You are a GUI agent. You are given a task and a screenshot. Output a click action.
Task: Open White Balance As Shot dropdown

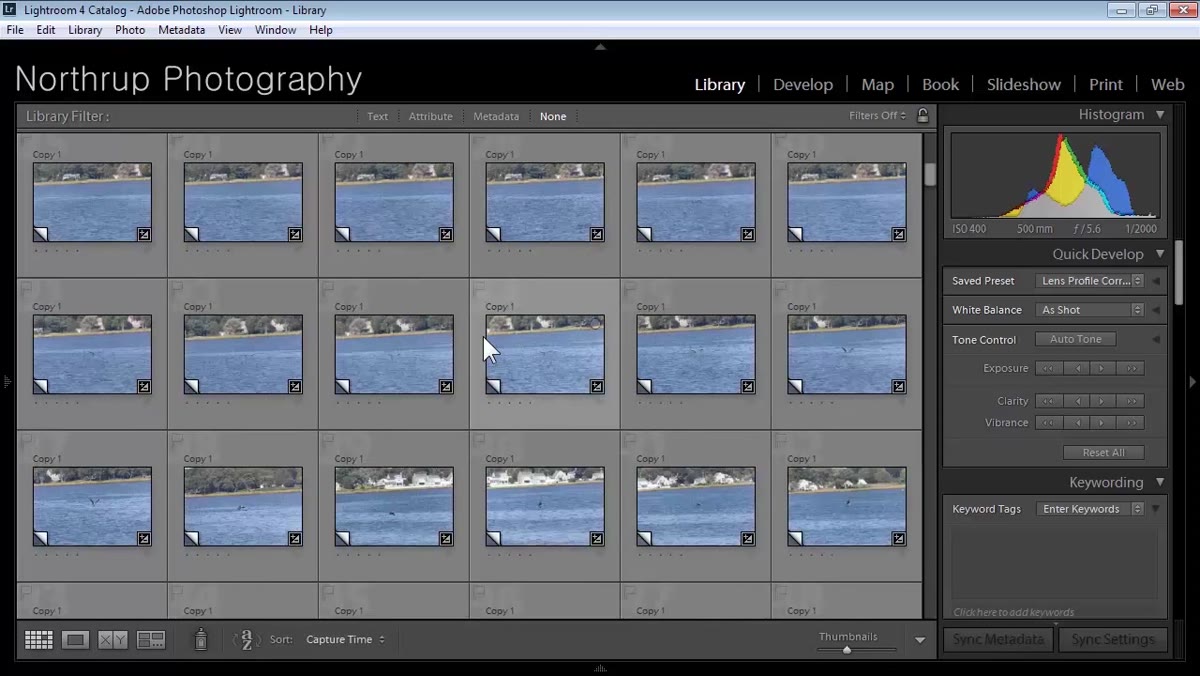click(x=1089, y=310)
